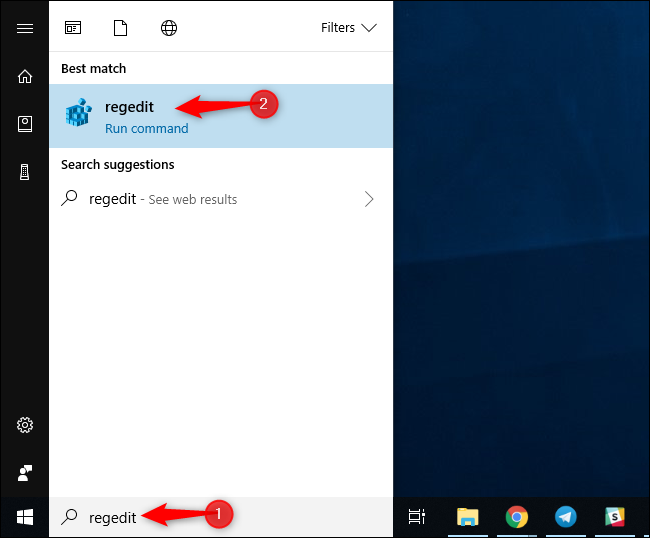Viewport: 650px width, 538px height.
Task: Click the regedit Registry Editor cube icon
Action: tap(78, 112)
